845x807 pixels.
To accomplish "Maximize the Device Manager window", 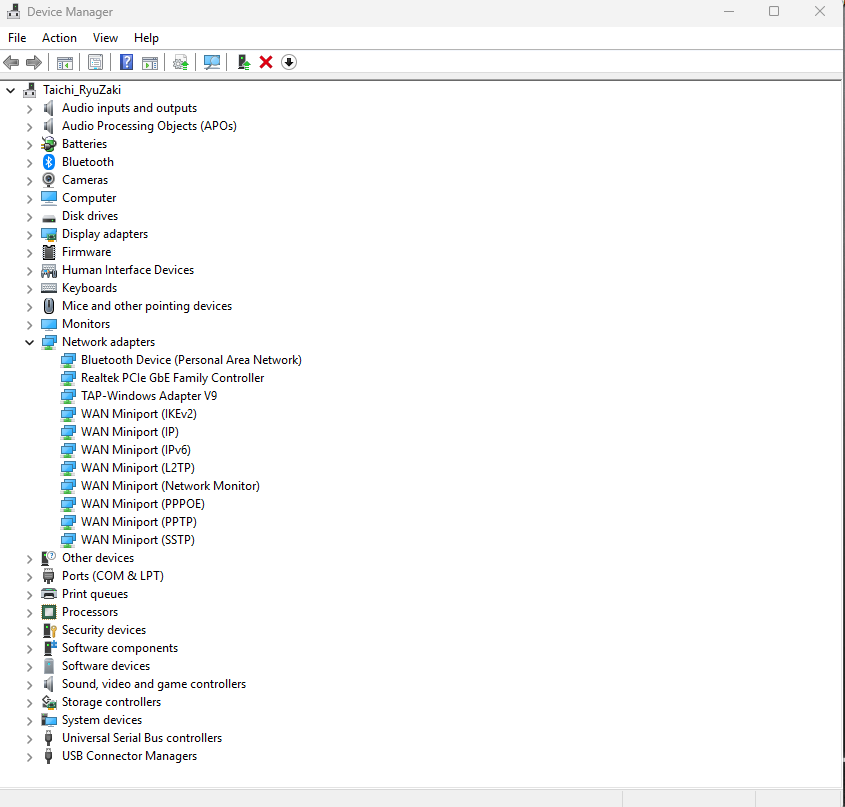I will pos(774,11).
